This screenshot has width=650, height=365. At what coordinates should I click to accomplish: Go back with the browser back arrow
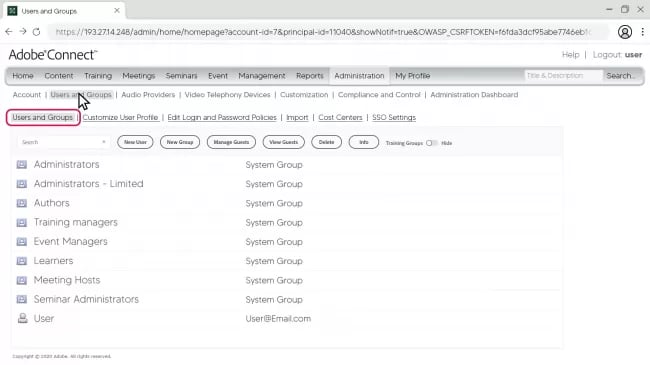coord(9,32)
